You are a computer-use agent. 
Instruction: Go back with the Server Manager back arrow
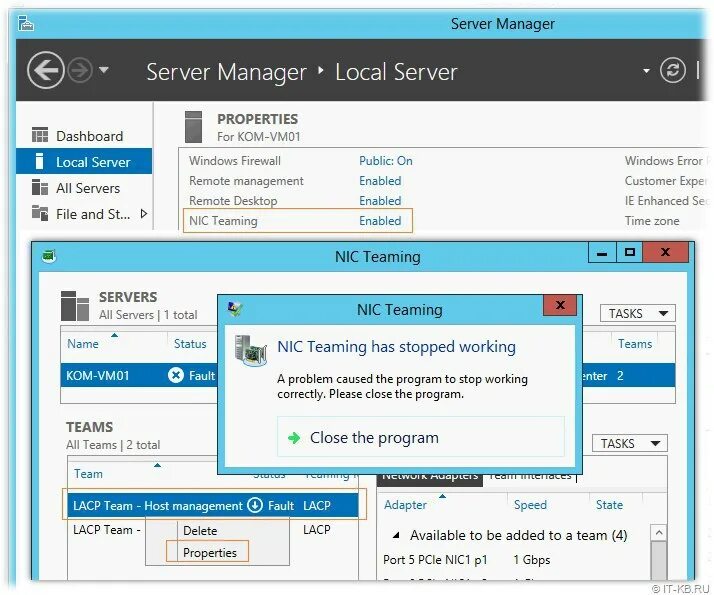click(45, 71)
